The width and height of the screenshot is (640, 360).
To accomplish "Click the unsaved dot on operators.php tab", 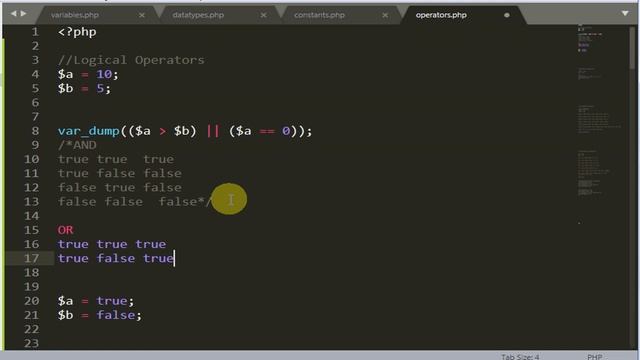I will coord(507,15).
